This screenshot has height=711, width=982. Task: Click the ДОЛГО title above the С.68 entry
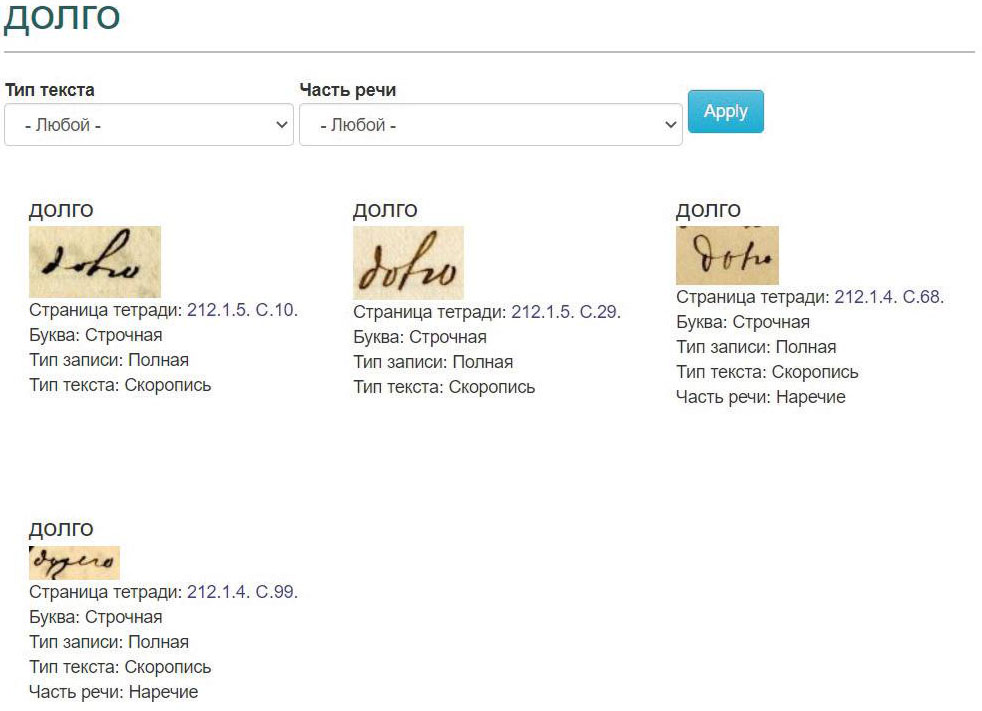pyautogui.click(x=708, y=210)
